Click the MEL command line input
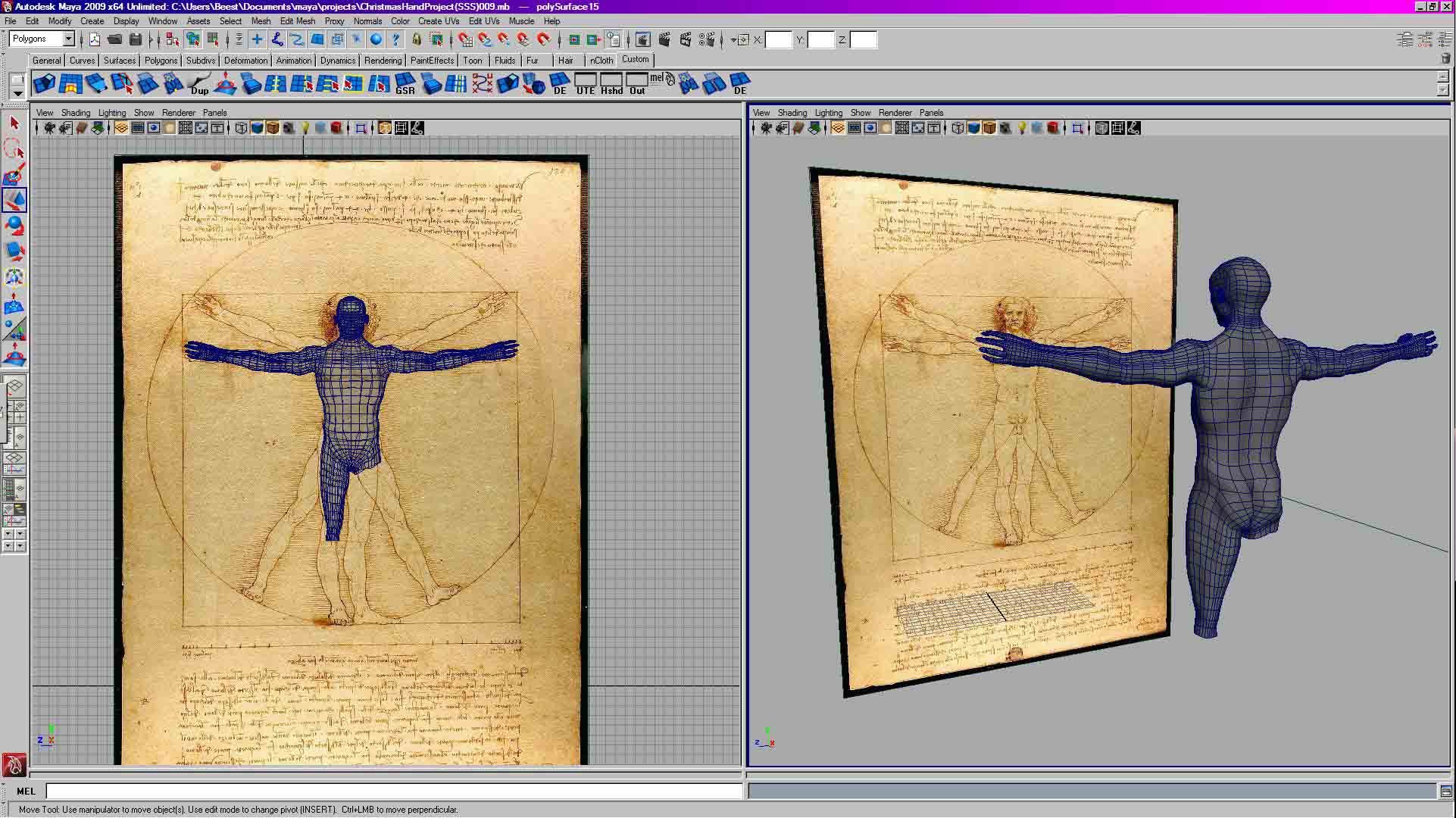1456x818 pixels. point(394,791)
